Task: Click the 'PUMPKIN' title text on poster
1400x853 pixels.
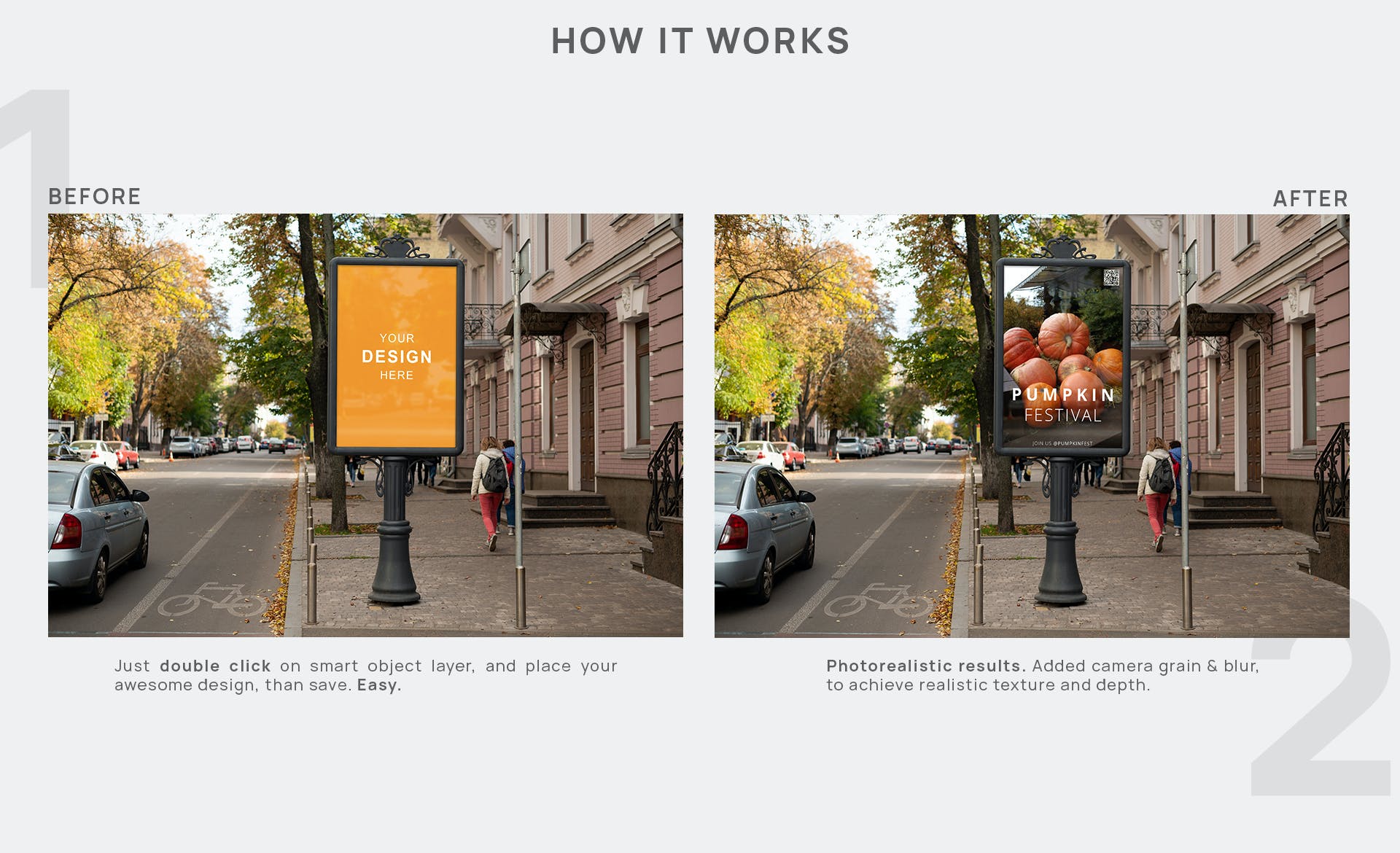Action: point(1062,395)
